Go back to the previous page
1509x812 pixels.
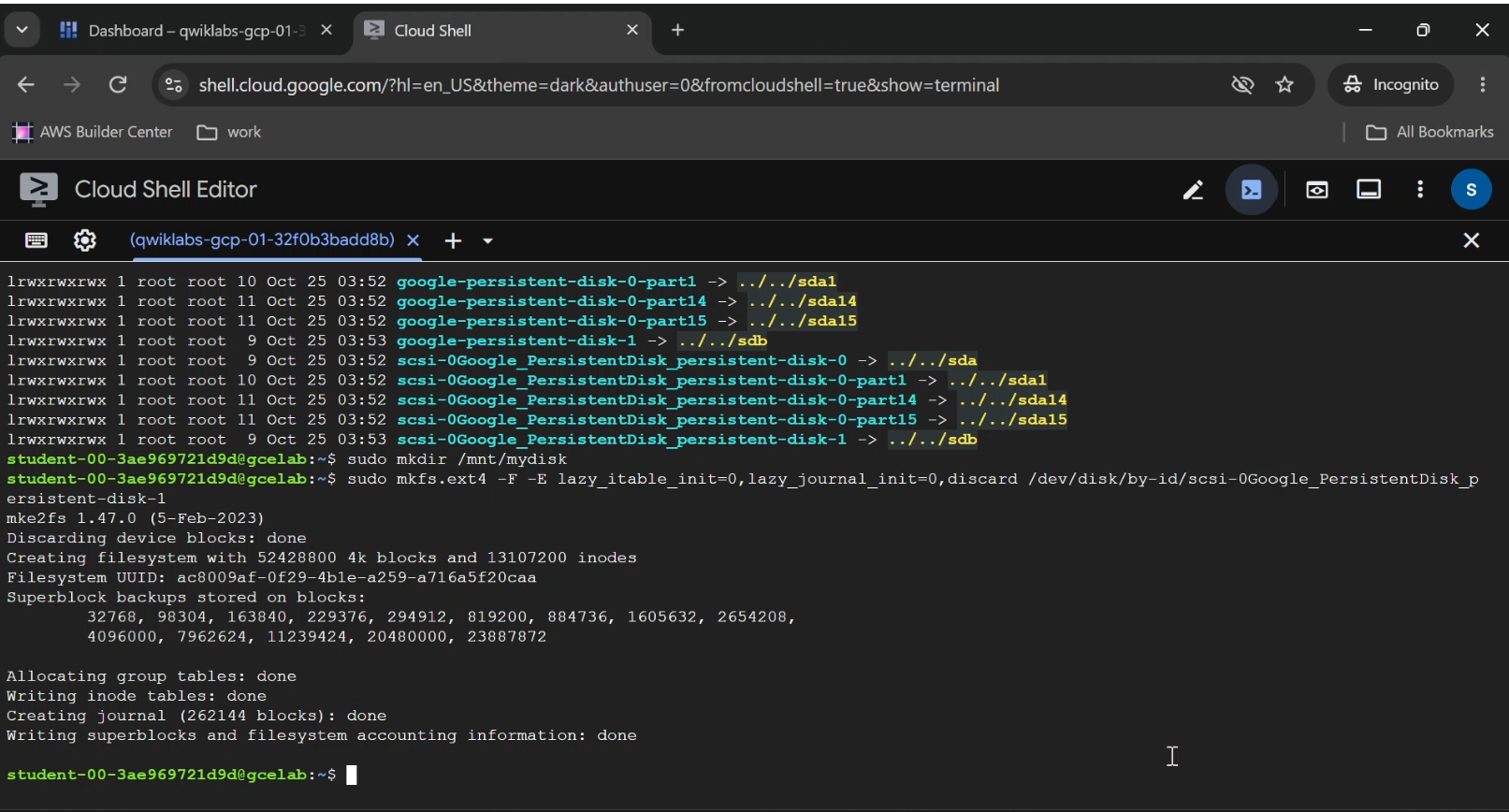coord(26,85)
